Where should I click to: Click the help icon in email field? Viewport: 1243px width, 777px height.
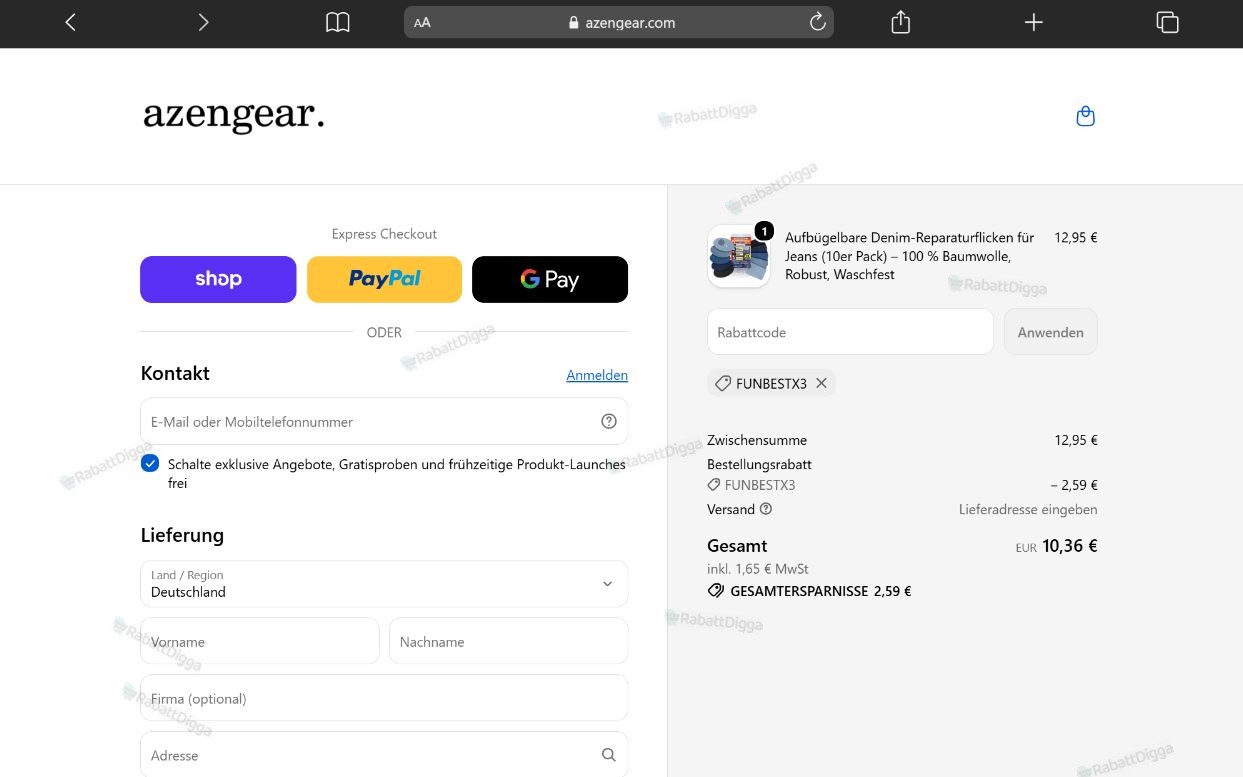click(608, 421)
